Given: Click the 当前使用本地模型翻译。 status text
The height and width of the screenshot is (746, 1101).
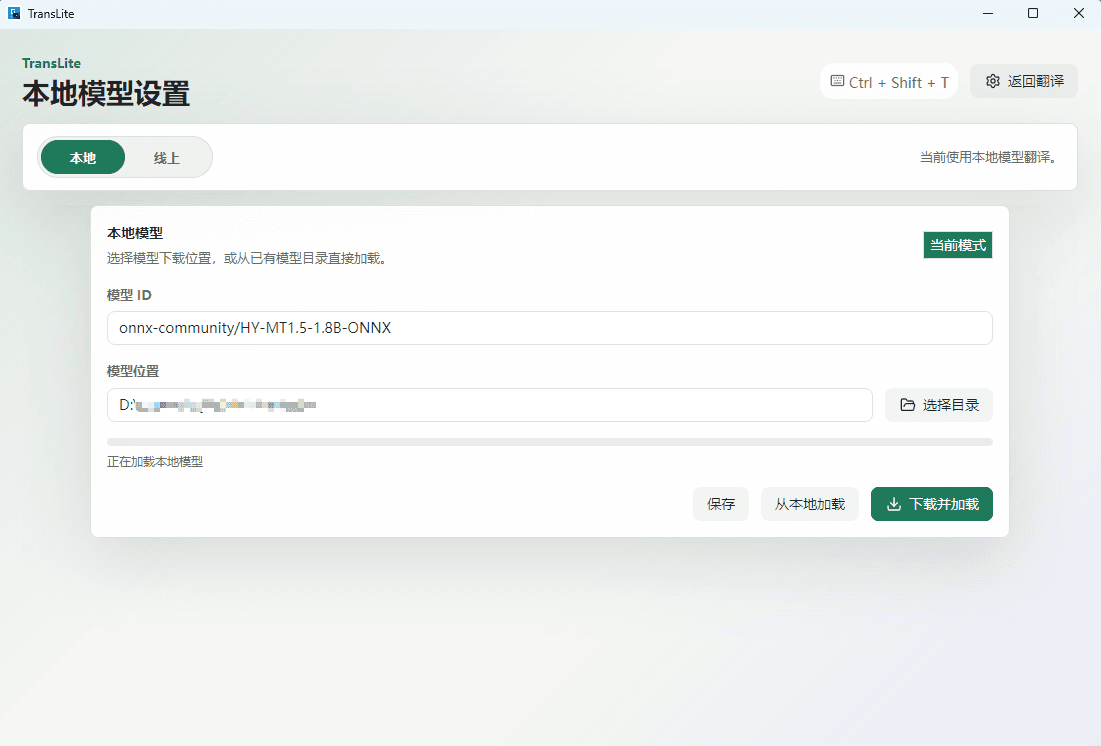Looking at the screenshot, I should tap(989, 157).
